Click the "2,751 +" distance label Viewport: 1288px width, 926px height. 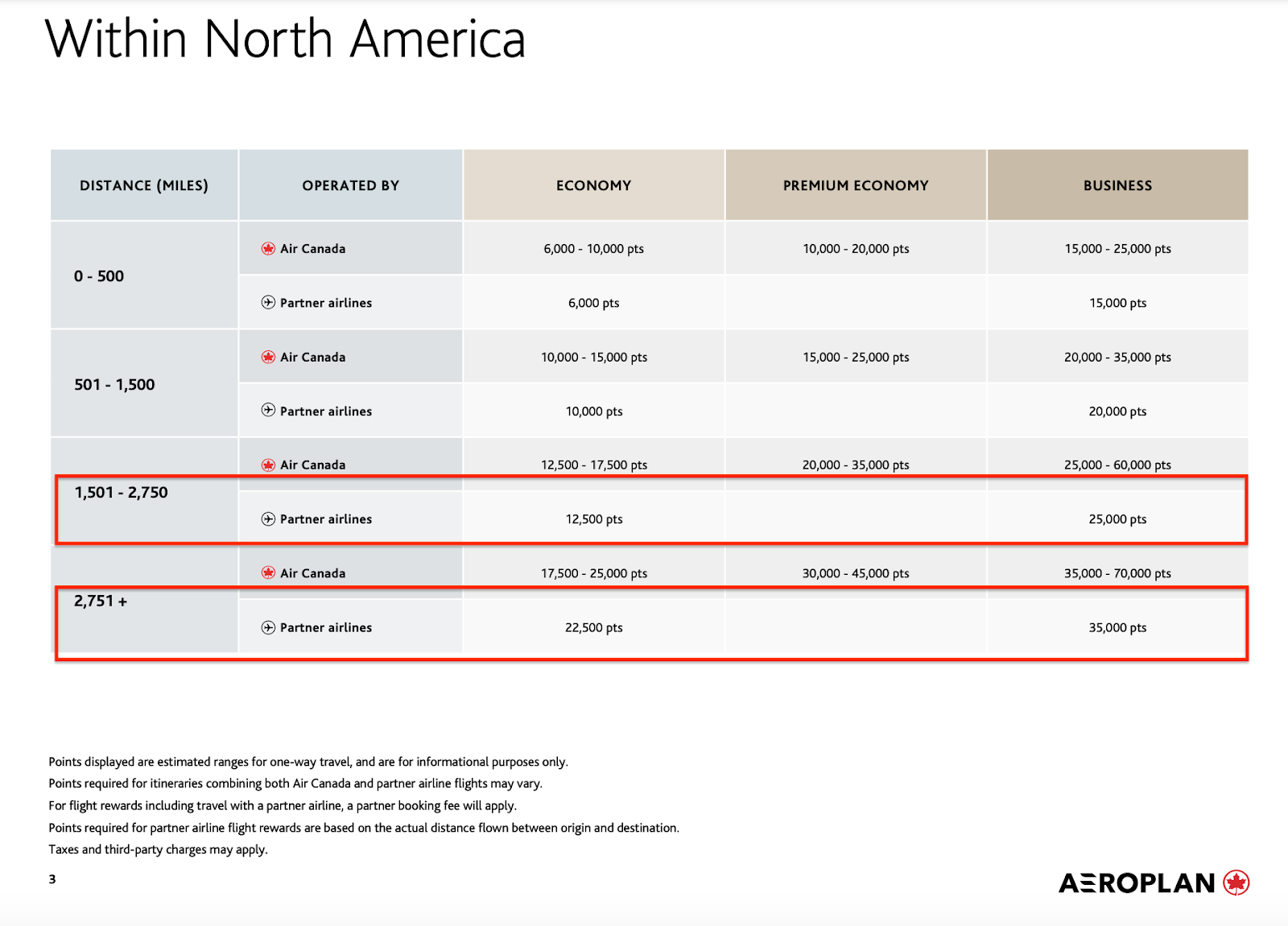tap(101, 601)
